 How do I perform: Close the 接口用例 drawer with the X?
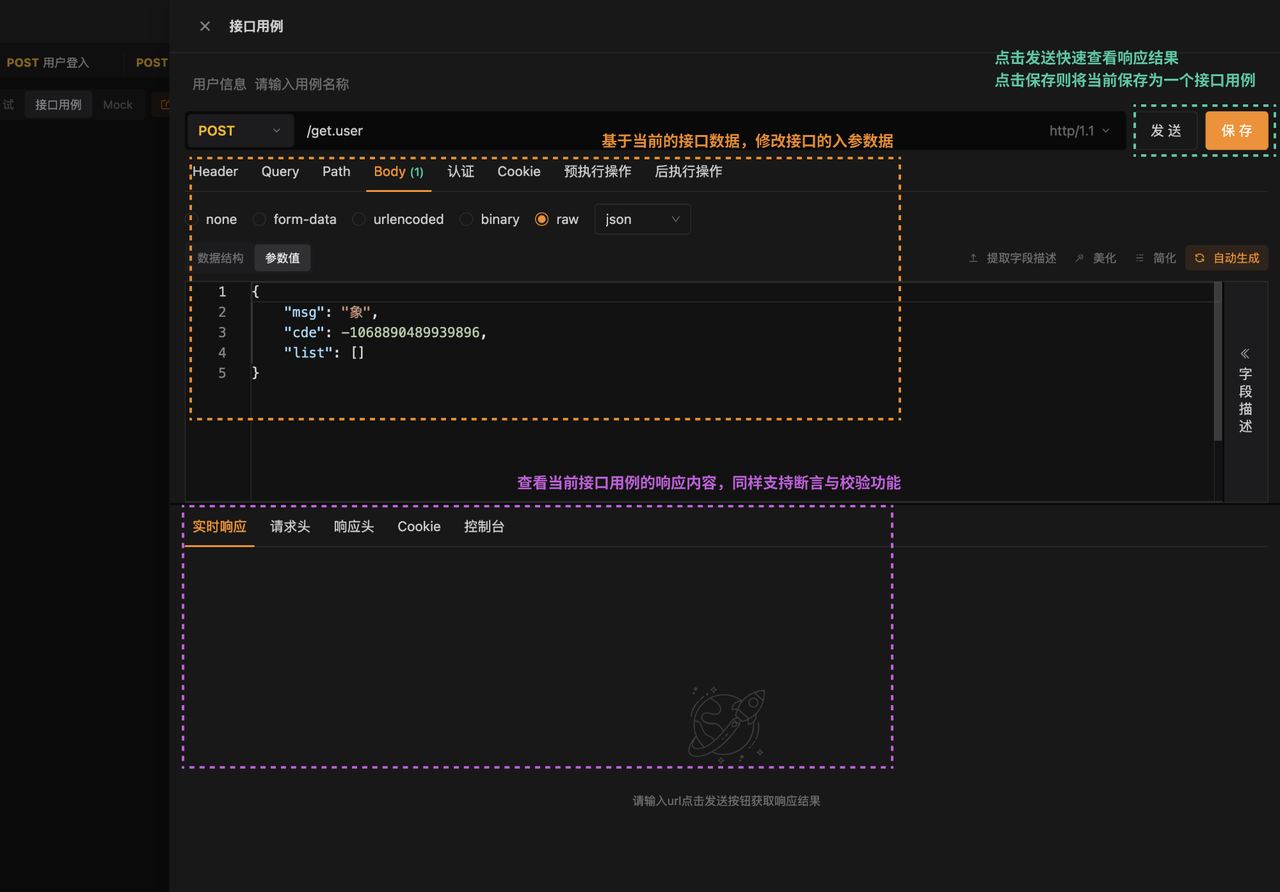click(x=205, y=26)
